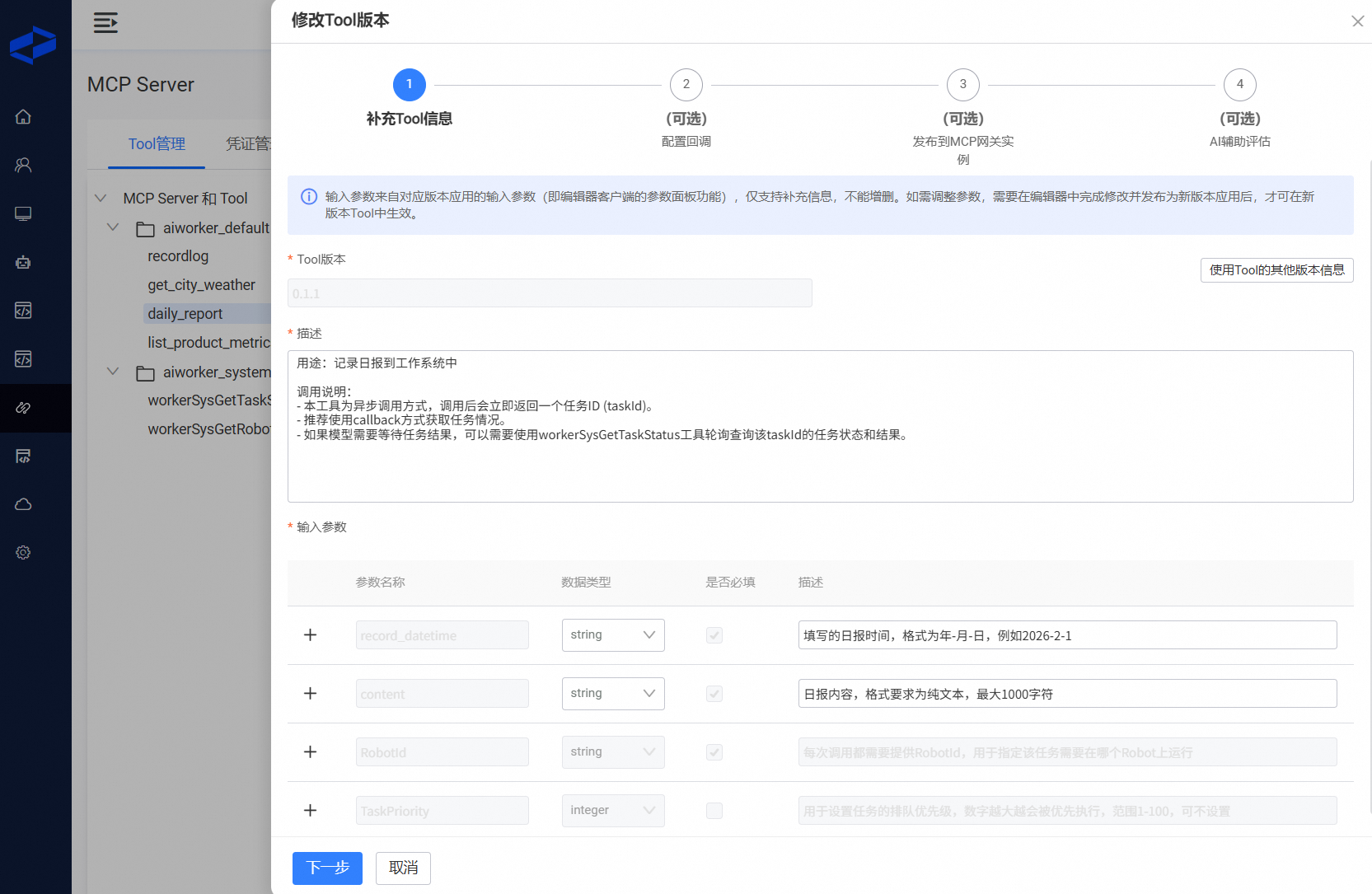
Task: Select daily_report tool in tree
Action: click(185, 314)
